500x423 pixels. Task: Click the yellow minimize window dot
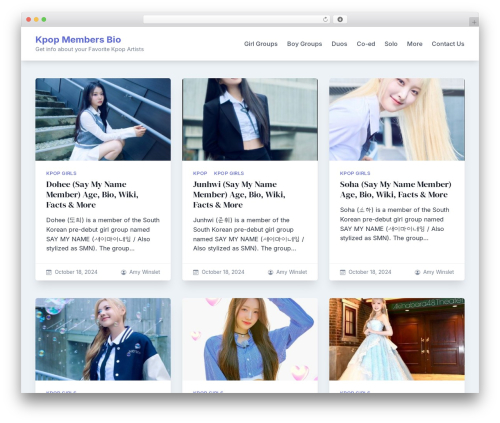[36, 19]
